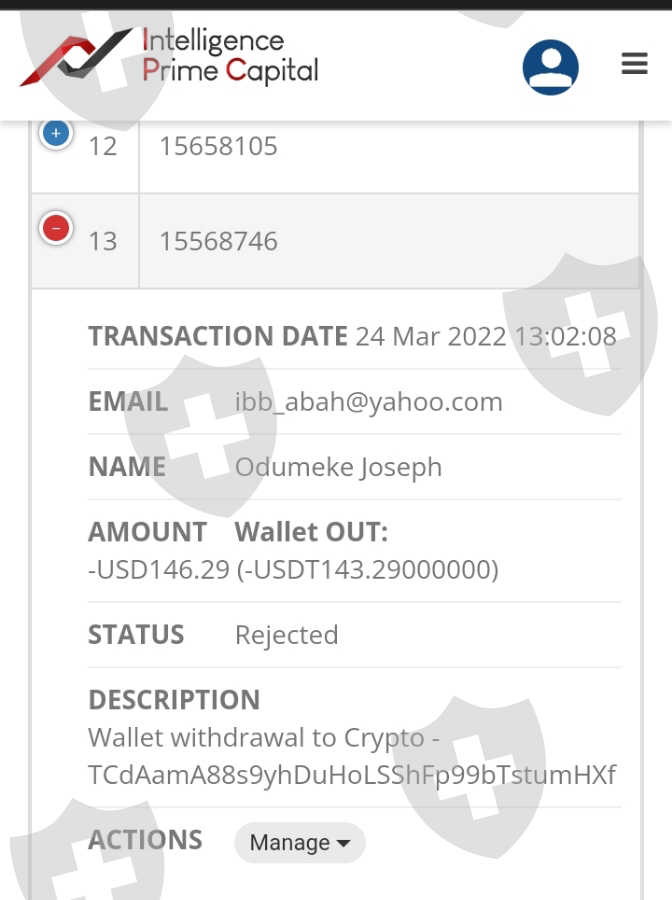Click the transaction date value
The image size is (672, 900).
(x=486, y=336)
